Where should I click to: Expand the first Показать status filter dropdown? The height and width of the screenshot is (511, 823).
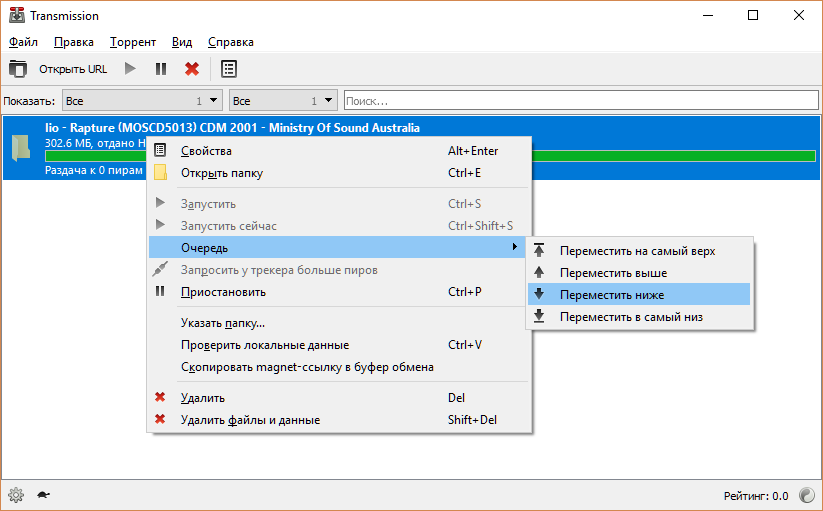click(142, 100)
